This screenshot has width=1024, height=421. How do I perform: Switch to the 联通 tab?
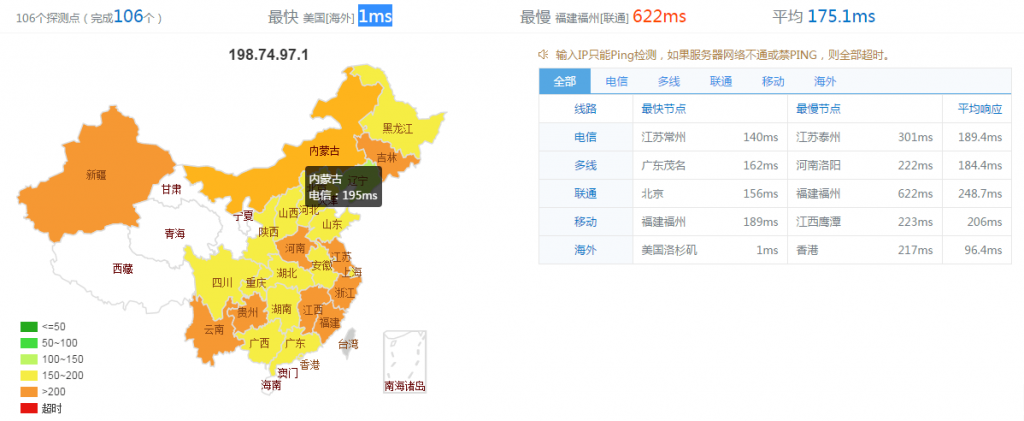[721, 81]
